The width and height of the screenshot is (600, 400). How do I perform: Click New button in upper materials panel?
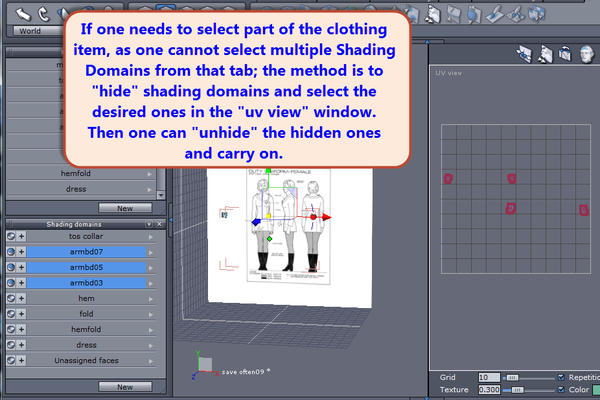tap(125, 208)
